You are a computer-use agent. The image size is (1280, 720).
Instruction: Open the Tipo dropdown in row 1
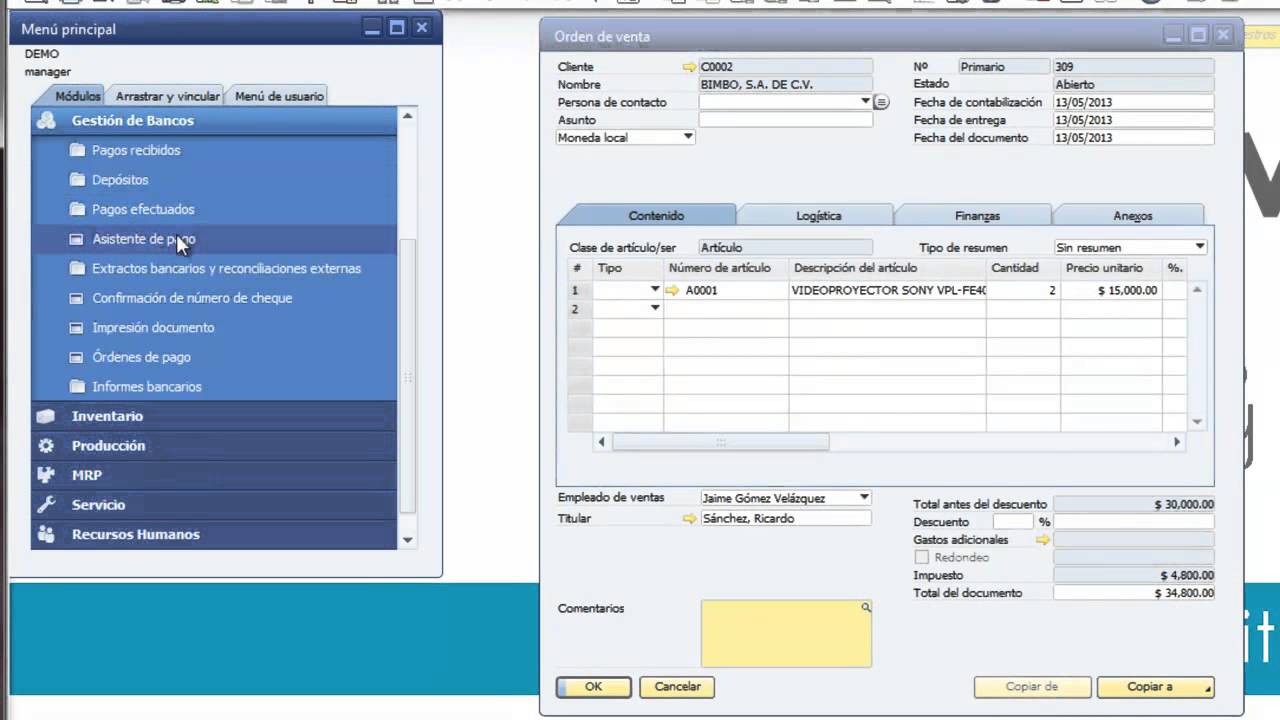pos(655,290)
